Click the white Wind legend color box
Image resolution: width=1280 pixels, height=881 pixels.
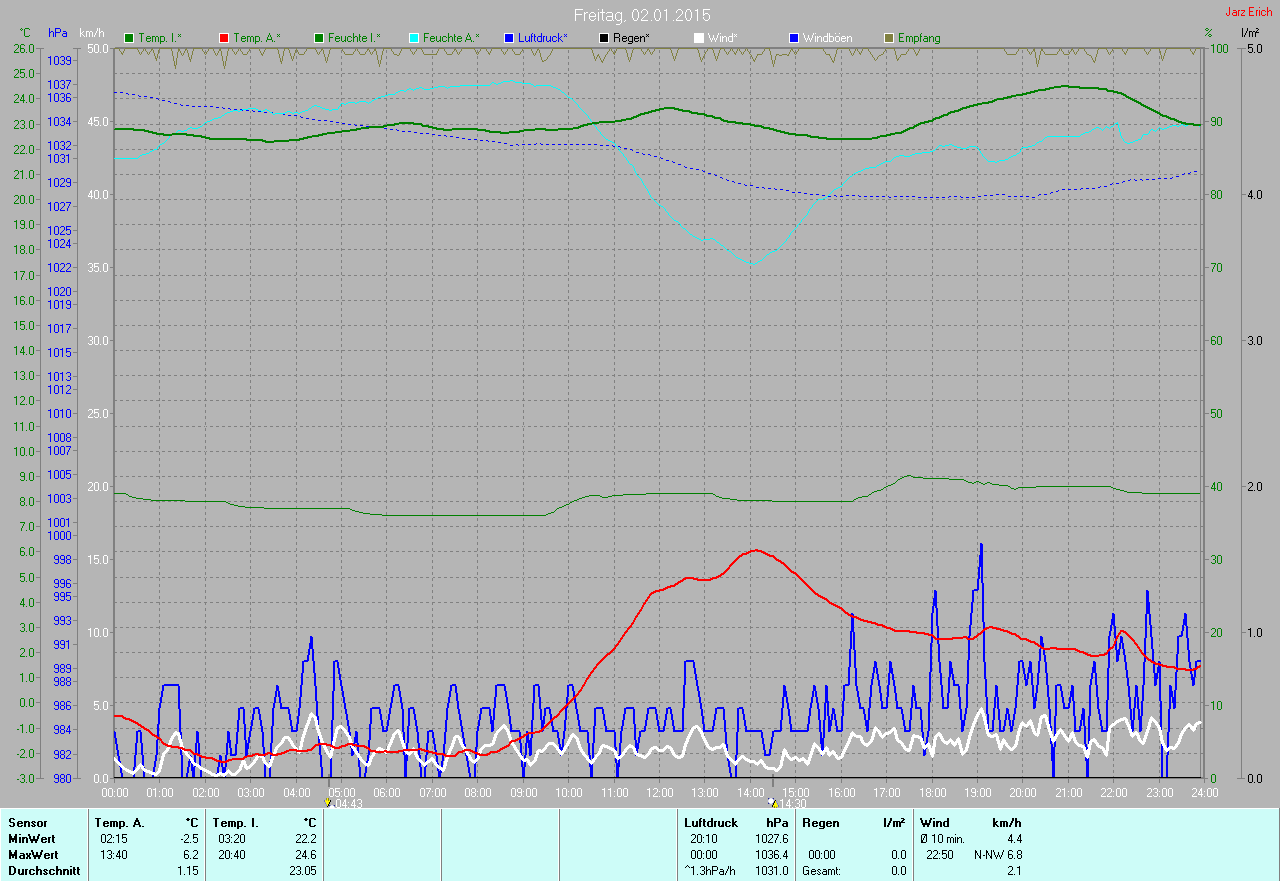[x=698, y=38]
